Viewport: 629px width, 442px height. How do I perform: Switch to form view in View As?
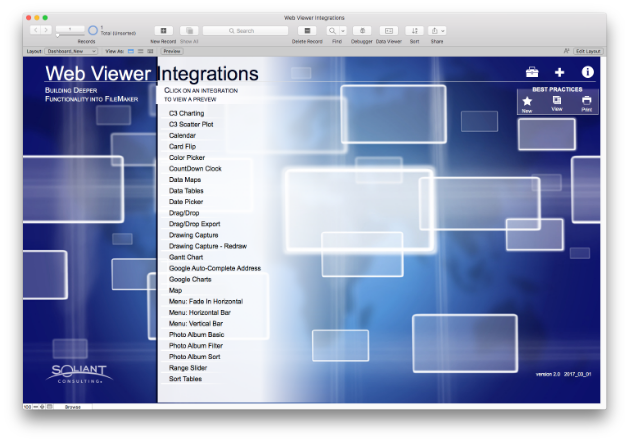click(x=130, y=50)
